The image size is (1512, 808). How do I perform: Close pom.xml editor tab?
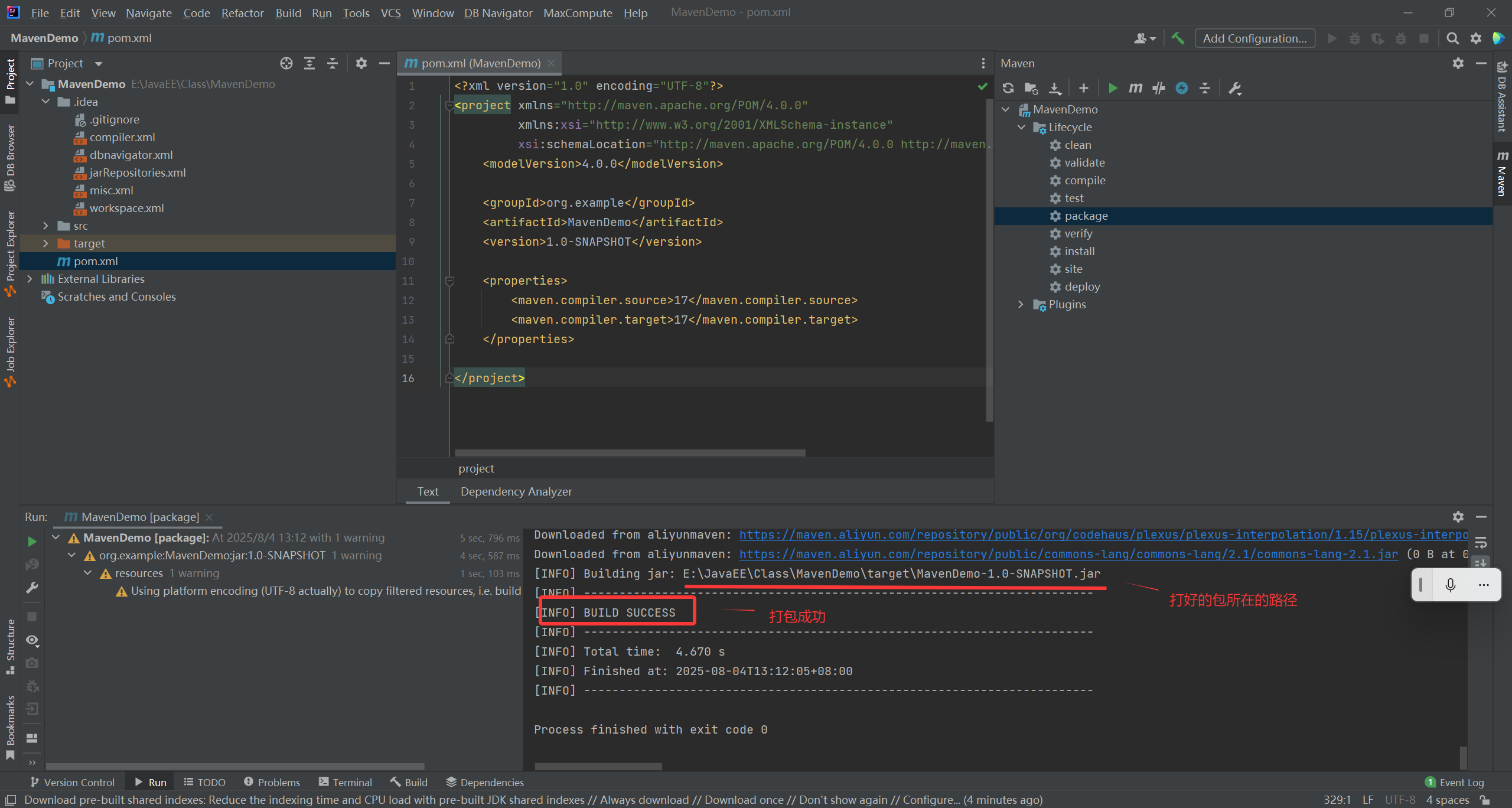(x=551, y=63)
